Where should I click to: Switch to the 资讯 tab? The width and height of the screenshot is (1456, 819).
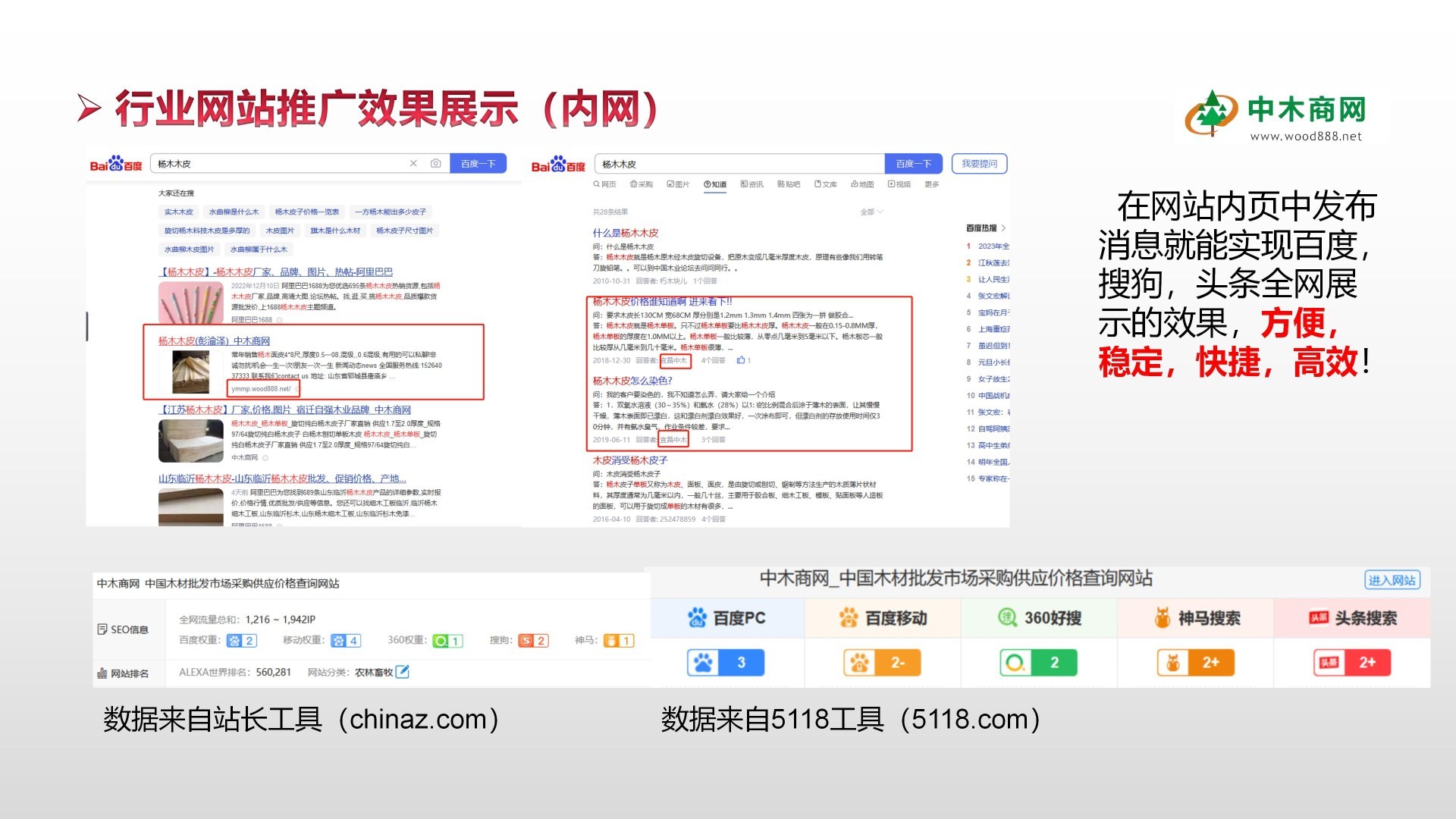(752, 184)
